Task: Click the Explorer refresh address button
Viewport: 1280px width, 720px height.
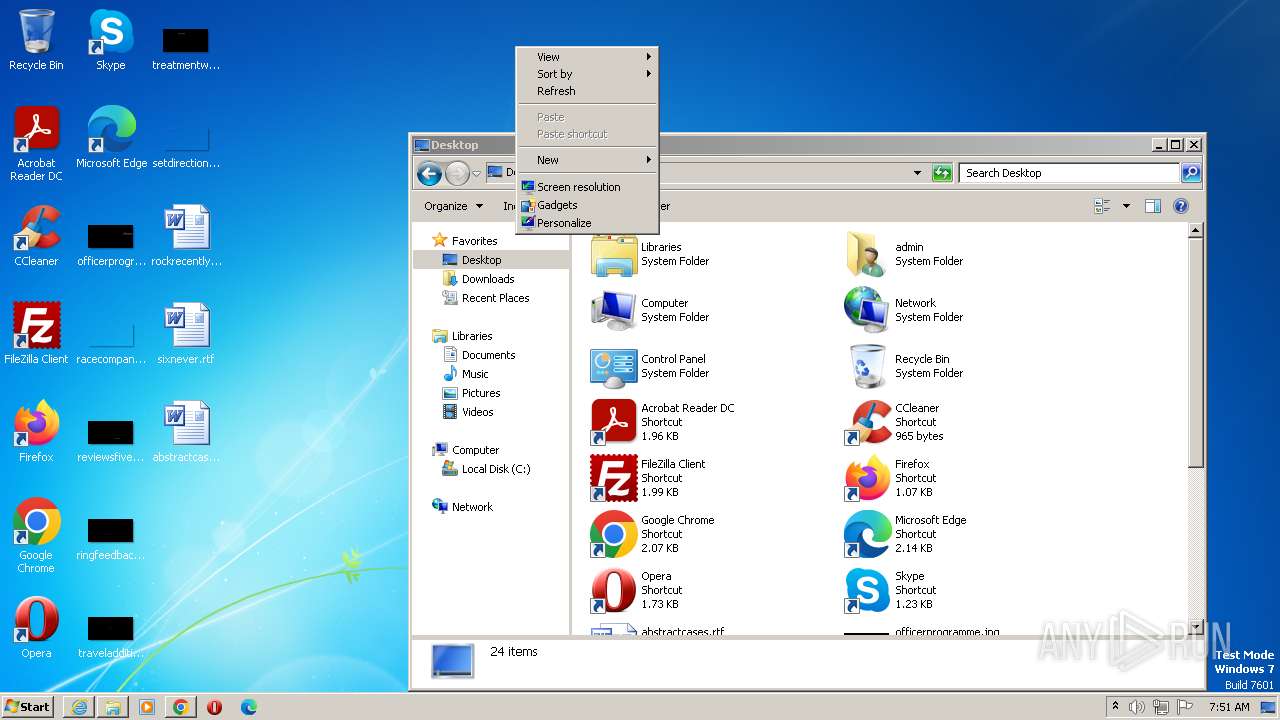Action: [x=942, y=173]
